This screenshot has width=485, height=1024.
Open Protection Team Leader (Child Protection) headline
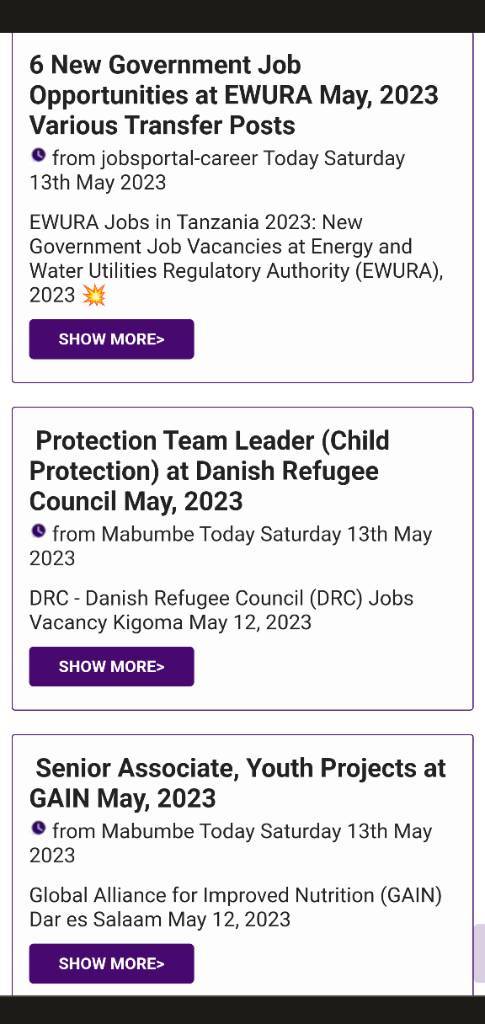click(210, 471)
